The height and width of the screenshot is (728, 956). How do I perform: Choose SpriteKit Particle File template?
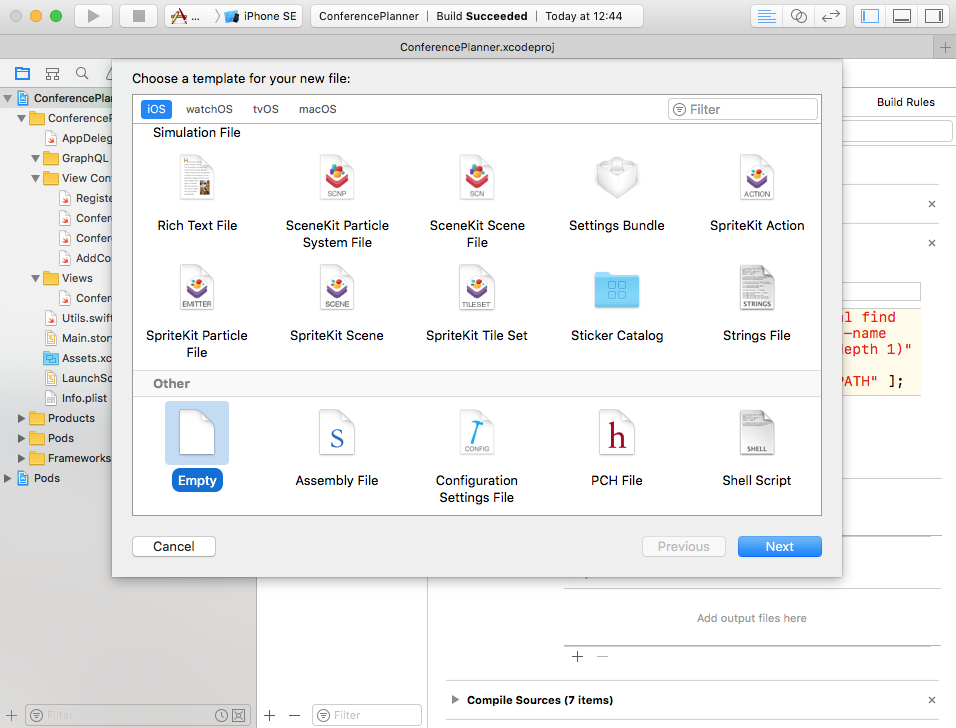coord(196,312)
